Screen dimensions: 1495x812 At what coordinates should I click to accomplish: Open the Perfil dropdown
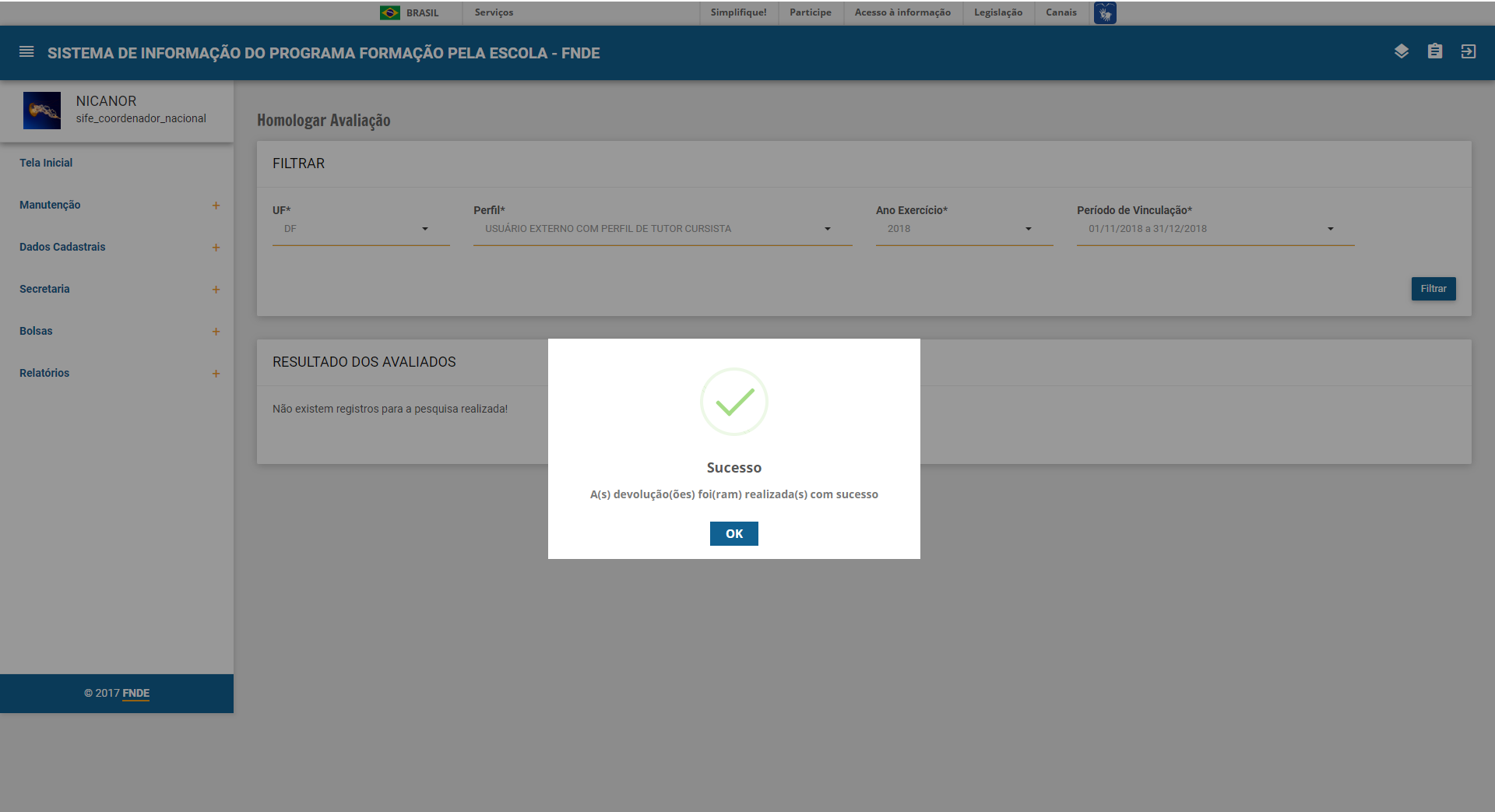click(663, 229)
